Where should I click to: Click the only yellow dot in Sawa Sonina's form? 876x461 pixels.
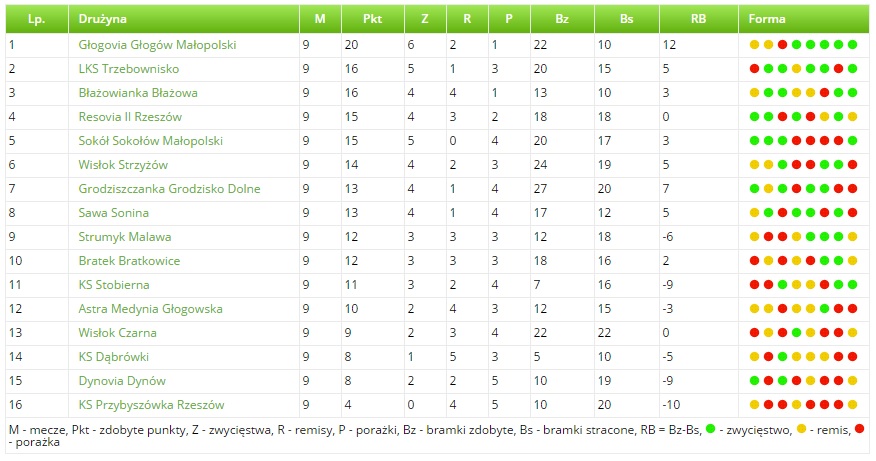755,213
